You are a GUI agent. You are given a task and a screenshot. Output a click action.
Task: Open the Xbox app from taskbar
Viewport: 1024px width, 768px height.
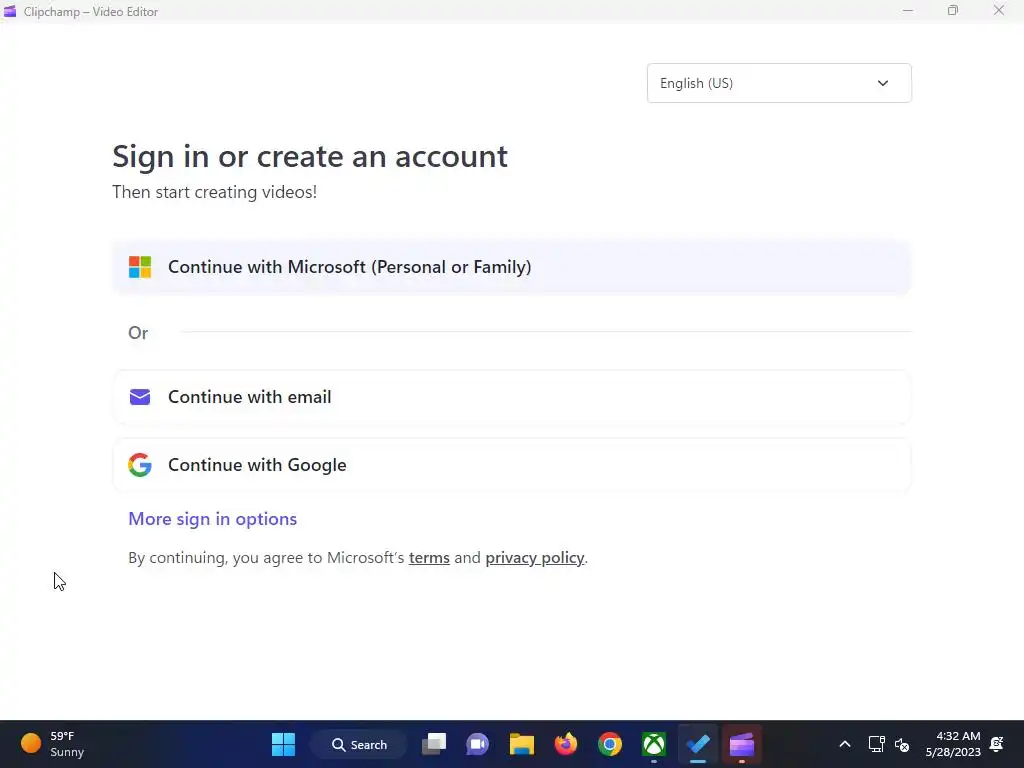(x=654, y=744)
